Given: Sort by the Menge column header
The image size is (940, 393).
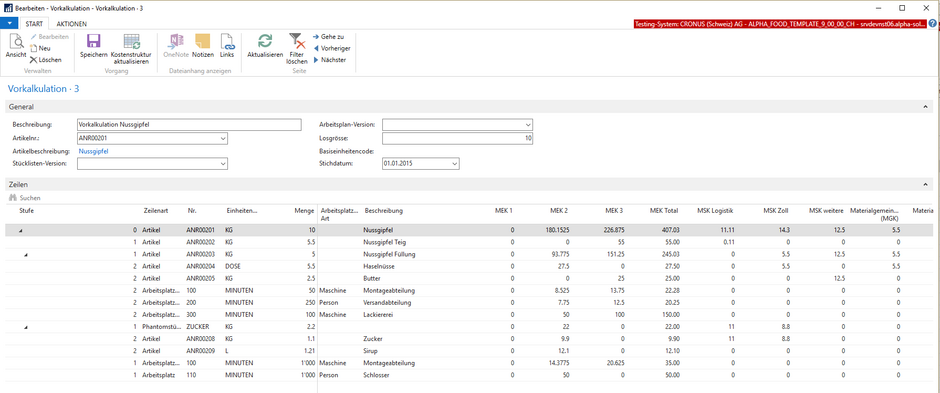Looking at the screenshot, I should tap(305, 211).
